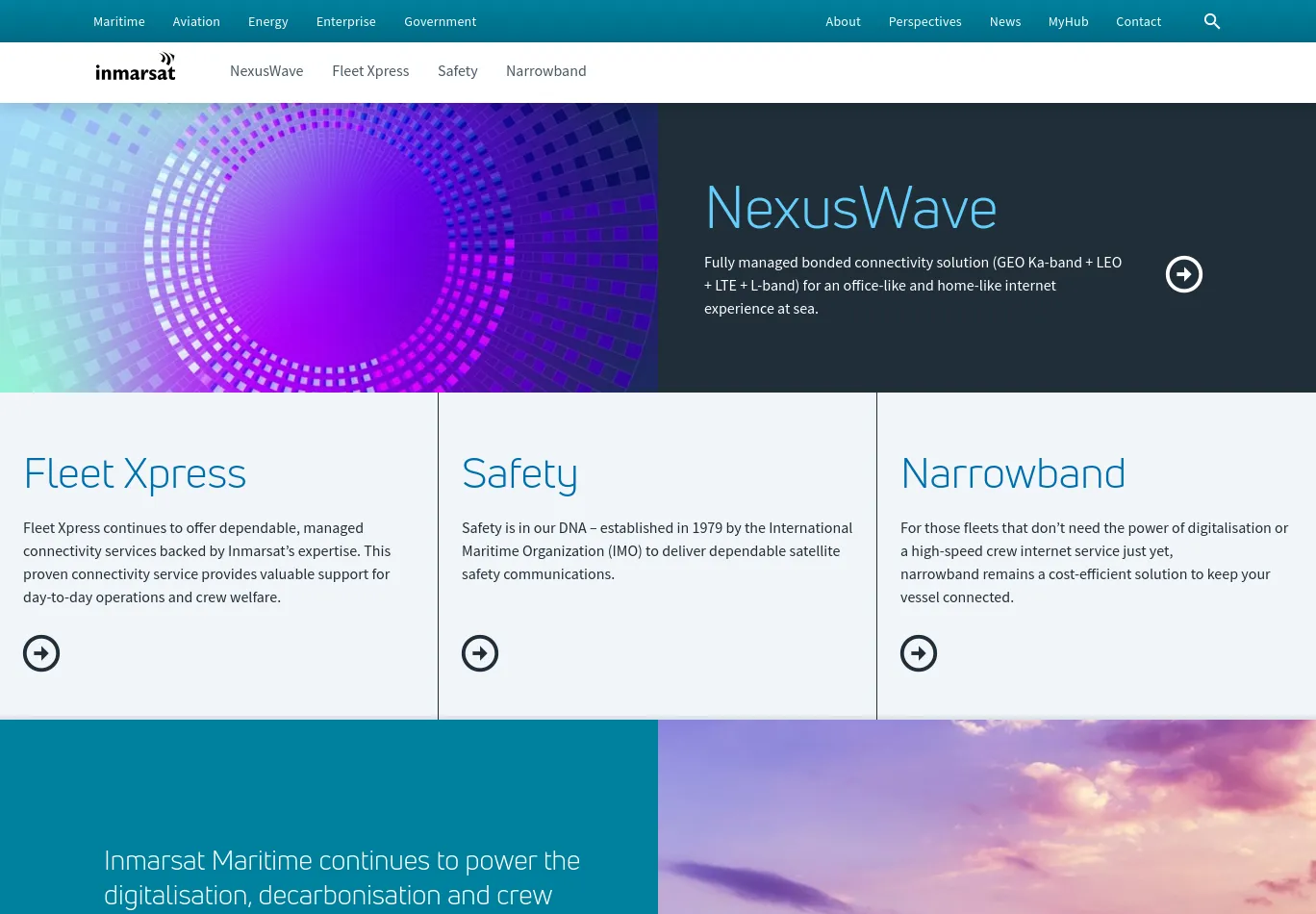Switch to the NexusWave sub-navigation tab
Image resolution: width=1316 pixels, height=914 pixels.
pyautogui.click(x=266, y=71)
